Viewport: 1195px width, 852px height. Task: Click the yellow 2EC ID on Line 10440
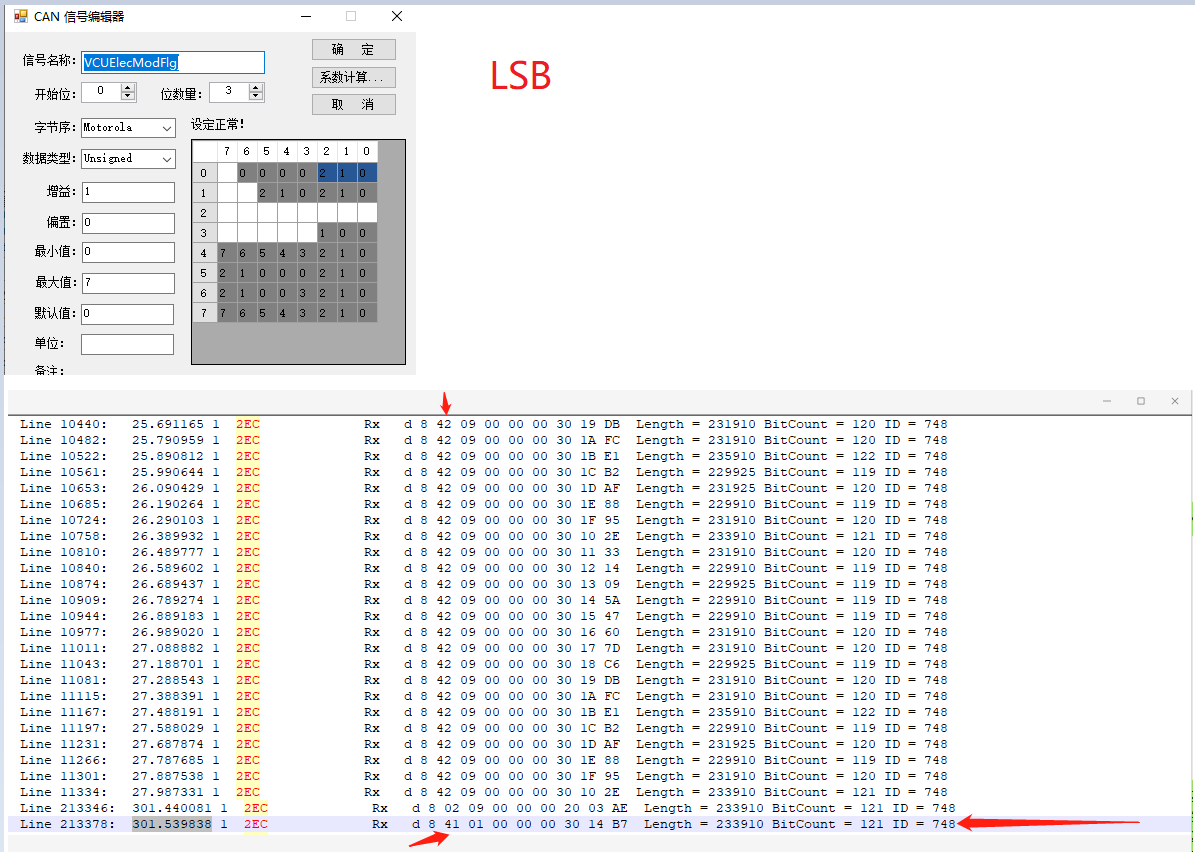[x=247, y=423]
